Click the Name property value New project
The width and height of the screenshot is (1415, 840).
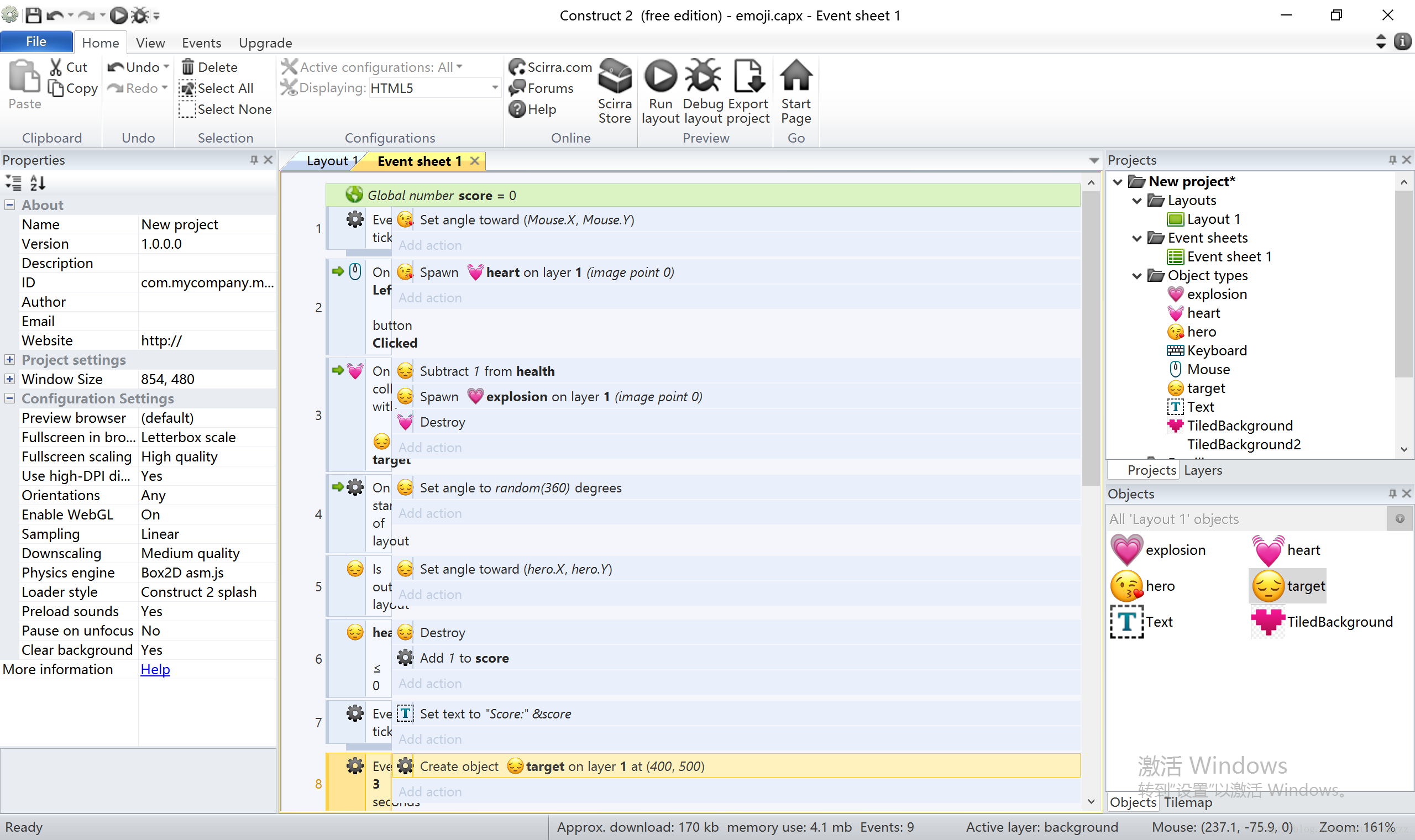207,224
